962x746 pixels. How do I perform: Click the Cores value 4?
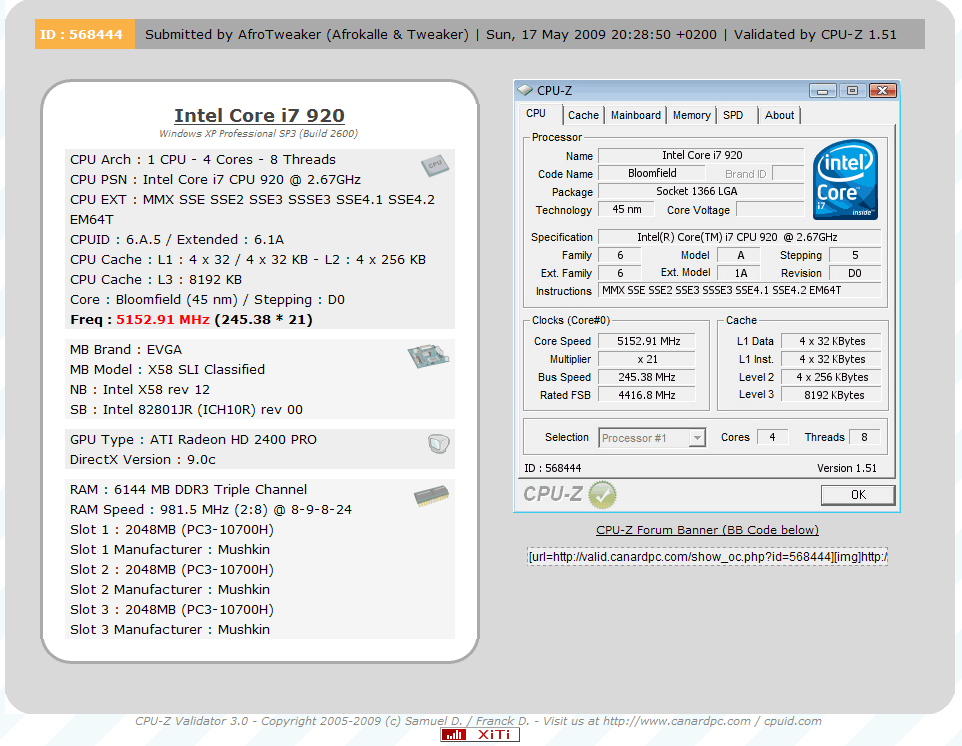point(772,437)
